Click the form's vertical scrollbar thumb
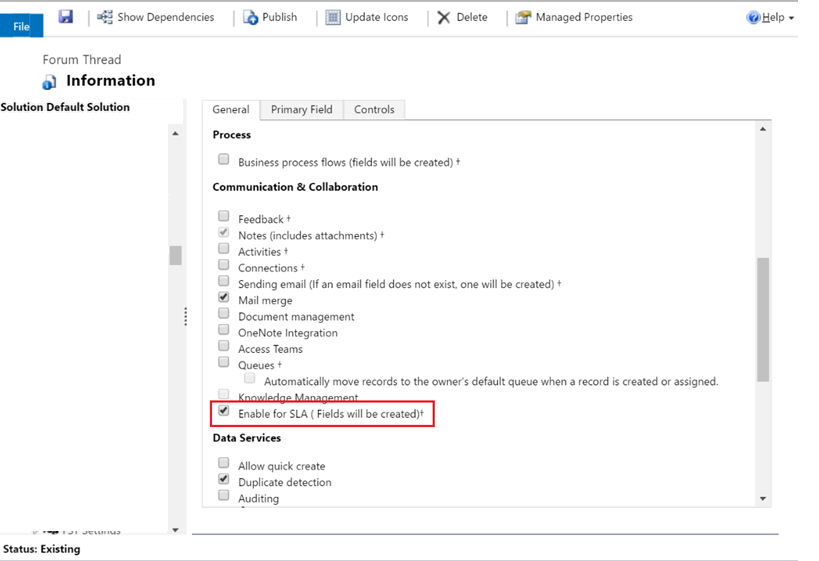Image resolution: width=819 pixels, height=561 pixels. point(763,320)
